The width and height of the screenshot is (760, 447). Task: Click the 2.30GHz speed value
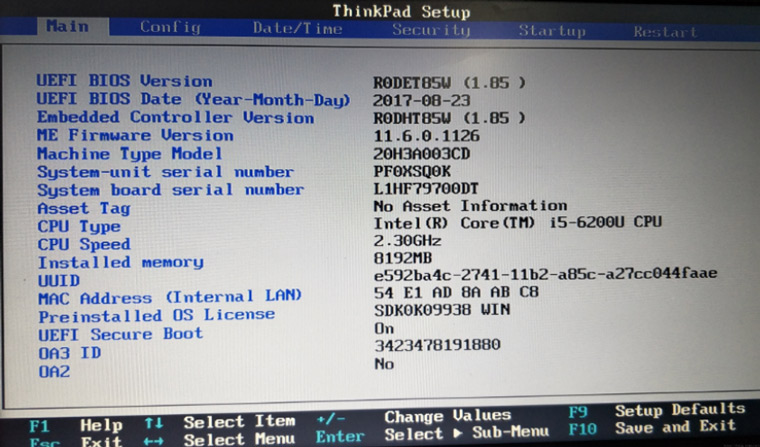tap(408, 241)
